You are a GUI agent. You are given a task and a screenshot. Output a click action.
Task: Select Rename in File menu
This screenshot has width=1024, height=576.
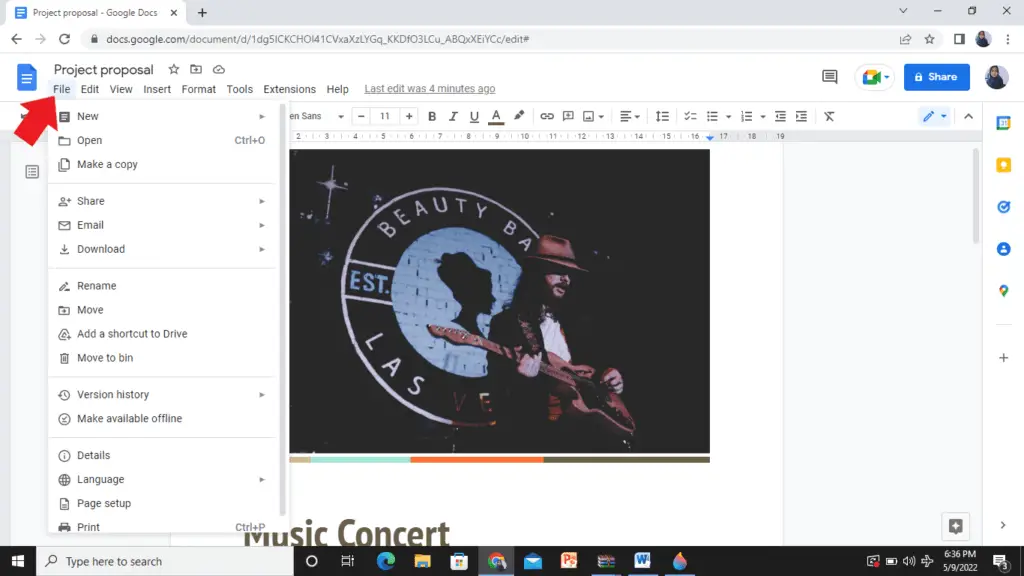(x=163, y=285)
